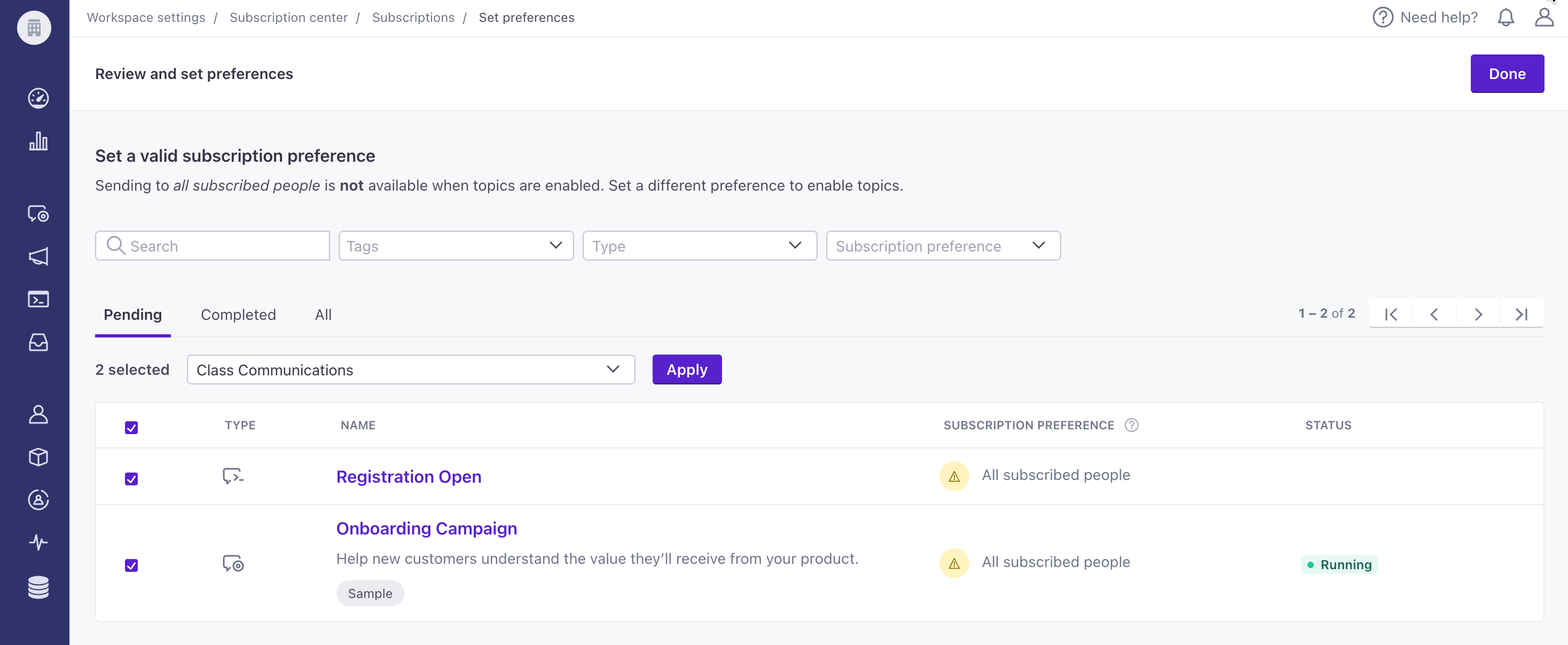Open the Analysis bar chart icon
The height and width of the screenshot is (645, 1568).
coord(38,141)
